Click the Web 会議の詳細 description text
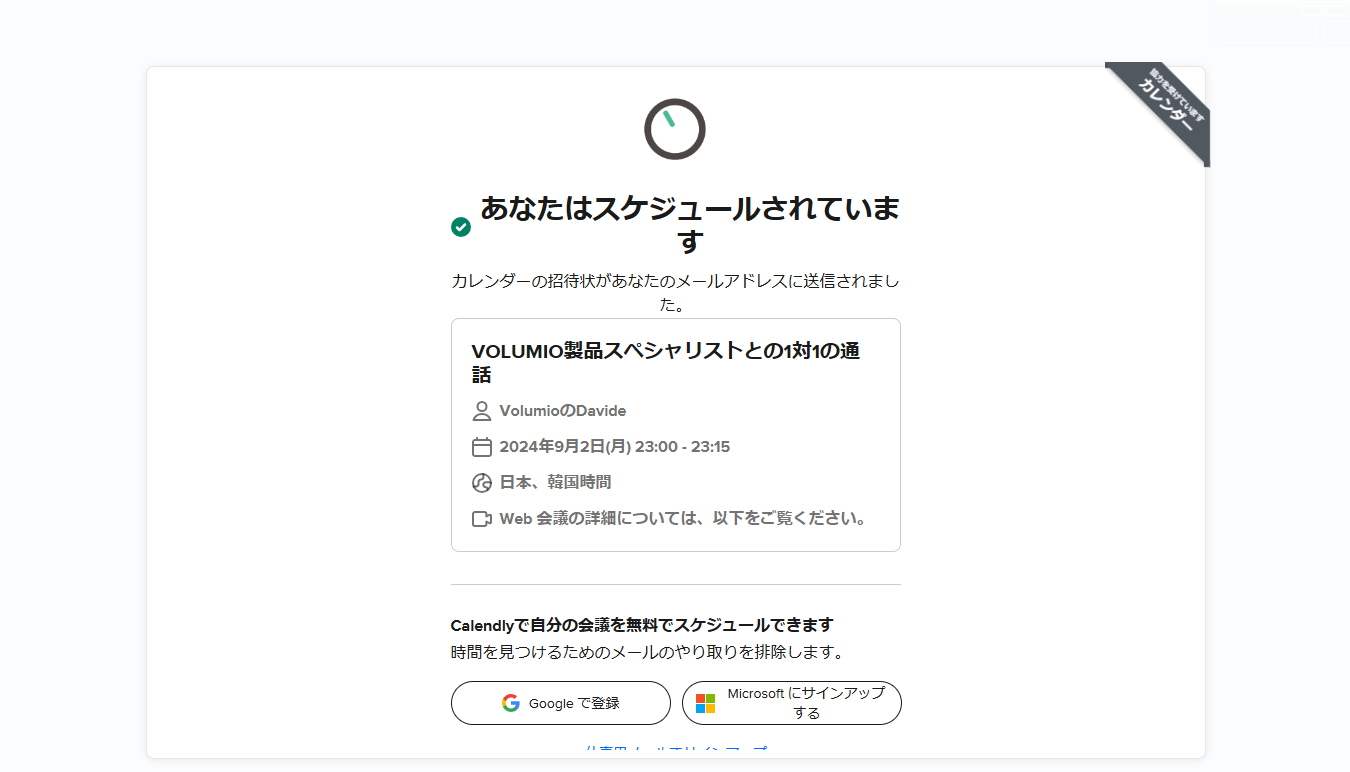Screen dimensions: 1350x772 (x=683, y=519)
